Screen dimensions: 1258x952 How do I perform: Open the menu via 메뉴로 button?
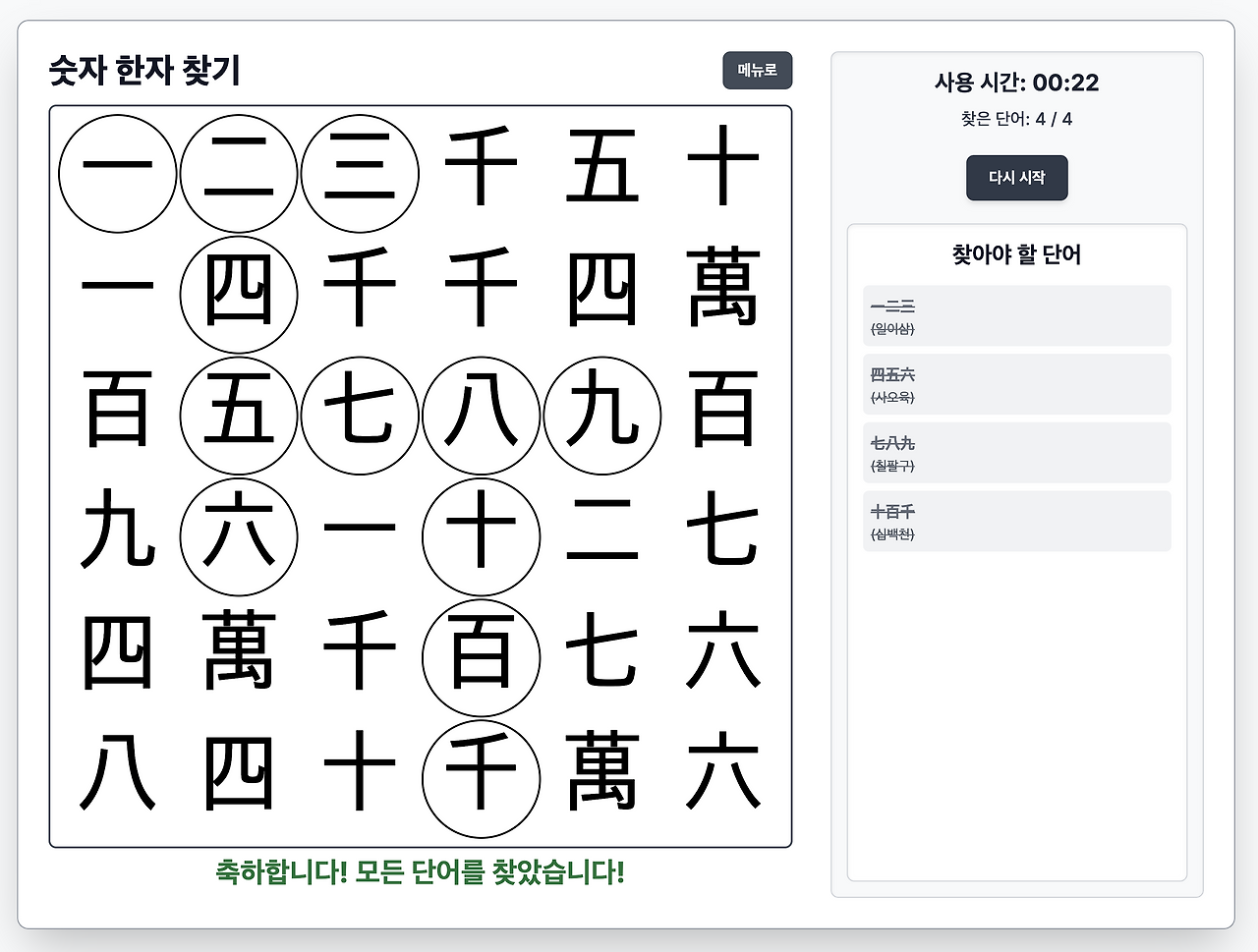coord(757,70)
